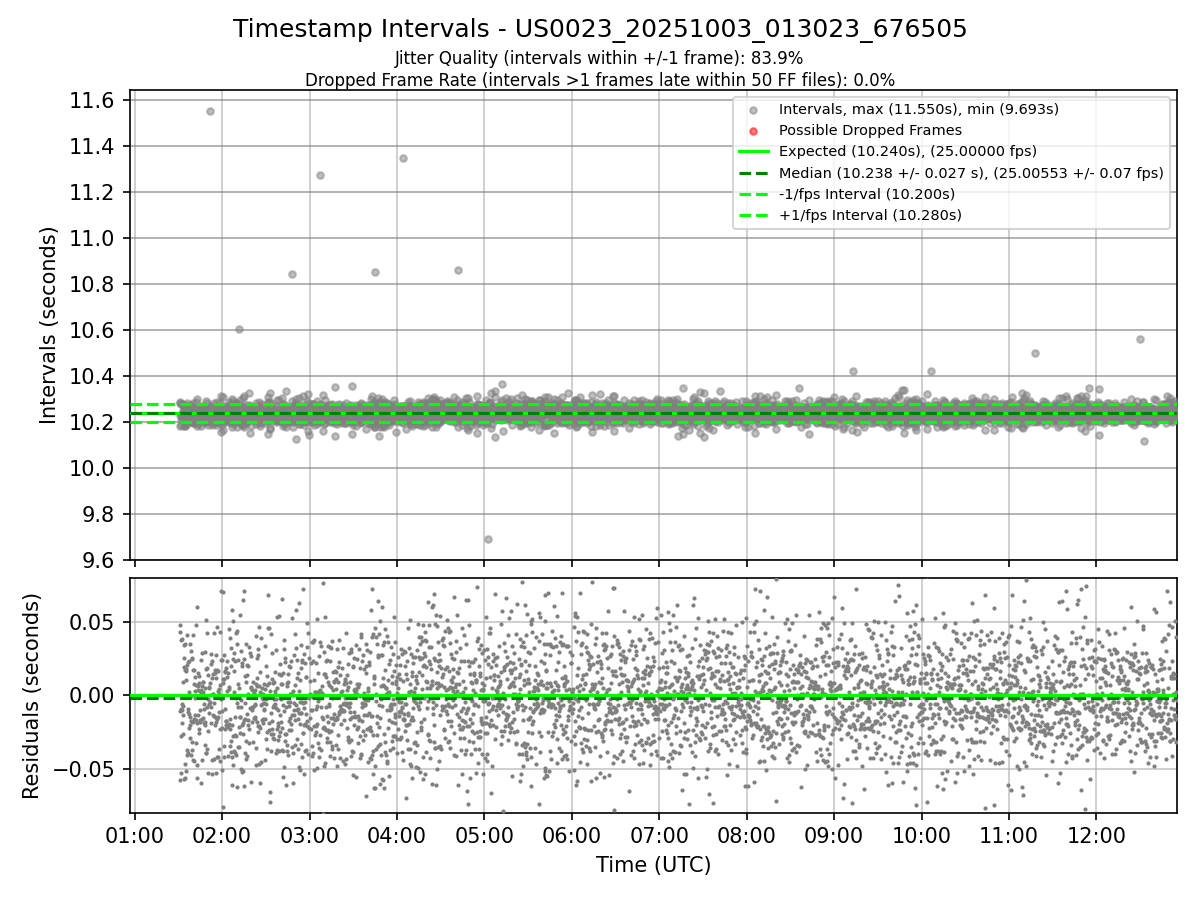Screen dimensions: 1200x900
Task: Click the '01:00' x-axis tick label
Action: (134, 834)
